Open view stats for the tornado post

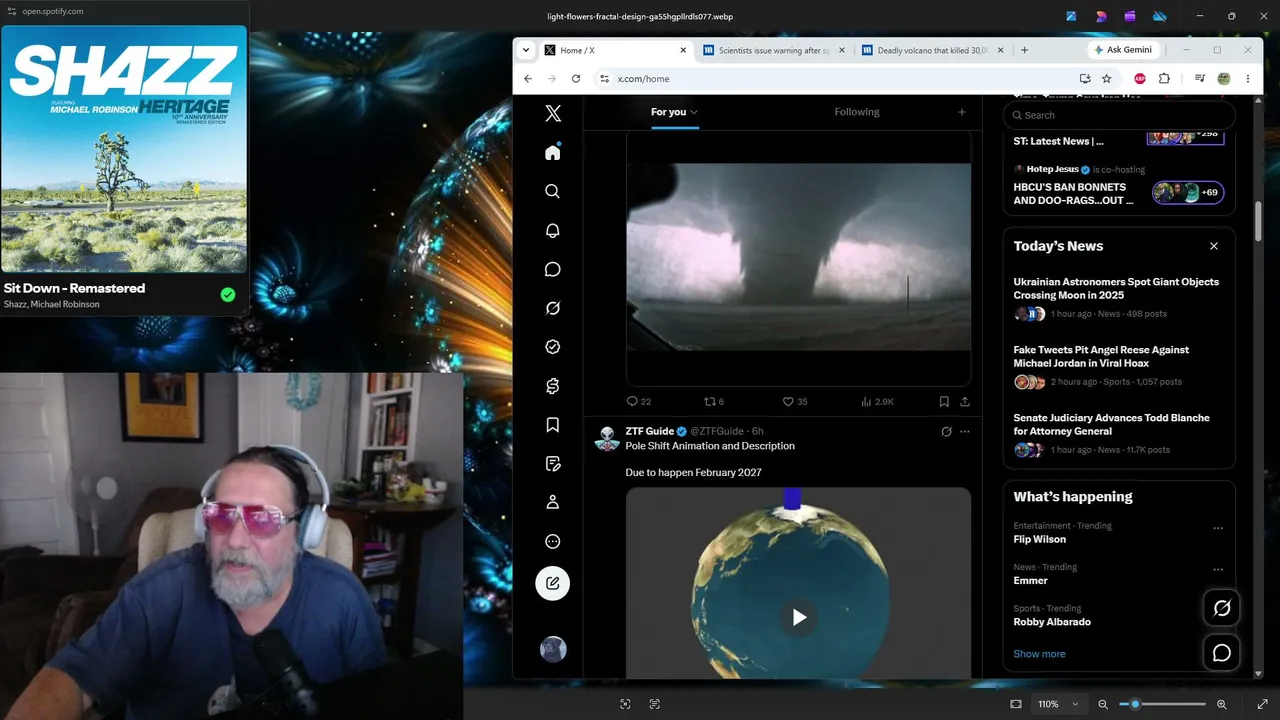point(876,401)
